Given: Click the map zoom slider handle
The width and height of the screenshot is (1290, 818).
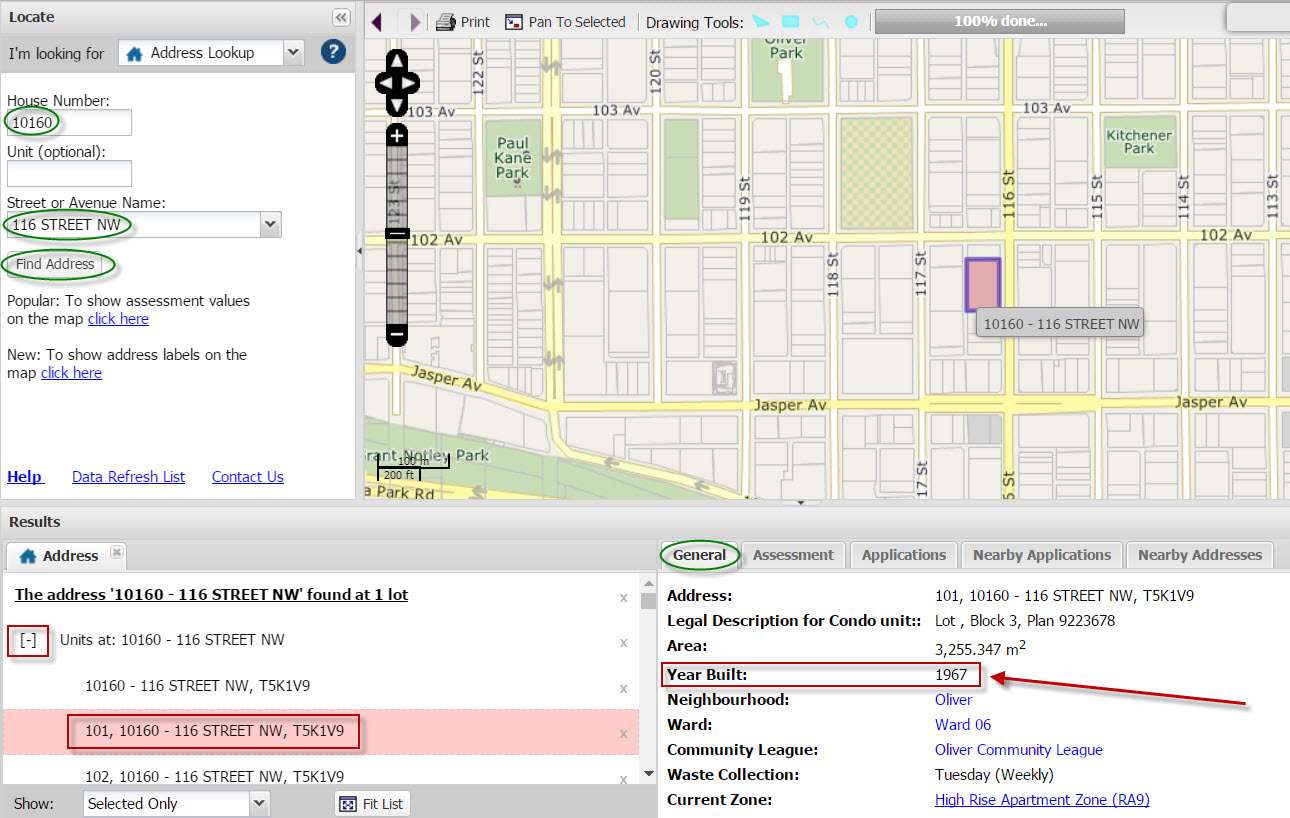Looking at the screenshot, I should point(397,234).
